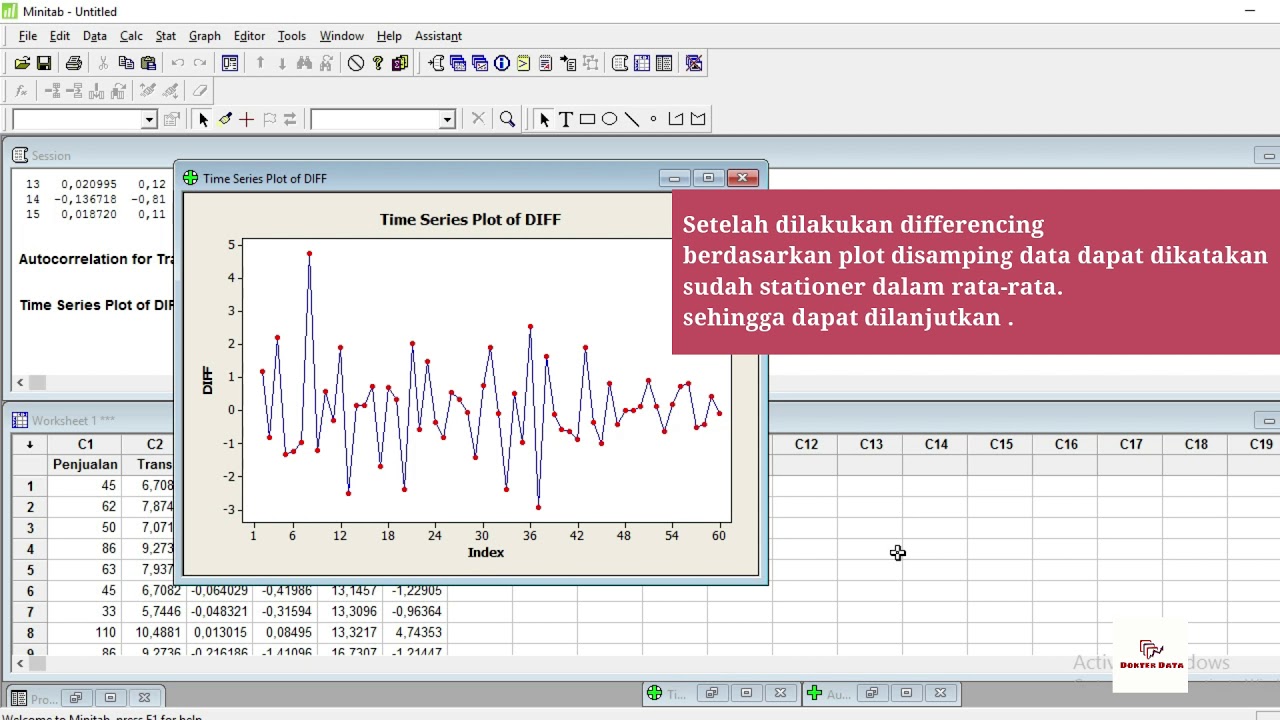Click the StatGuide icon beside the Help icon
1280x720 pixels.
400,63
